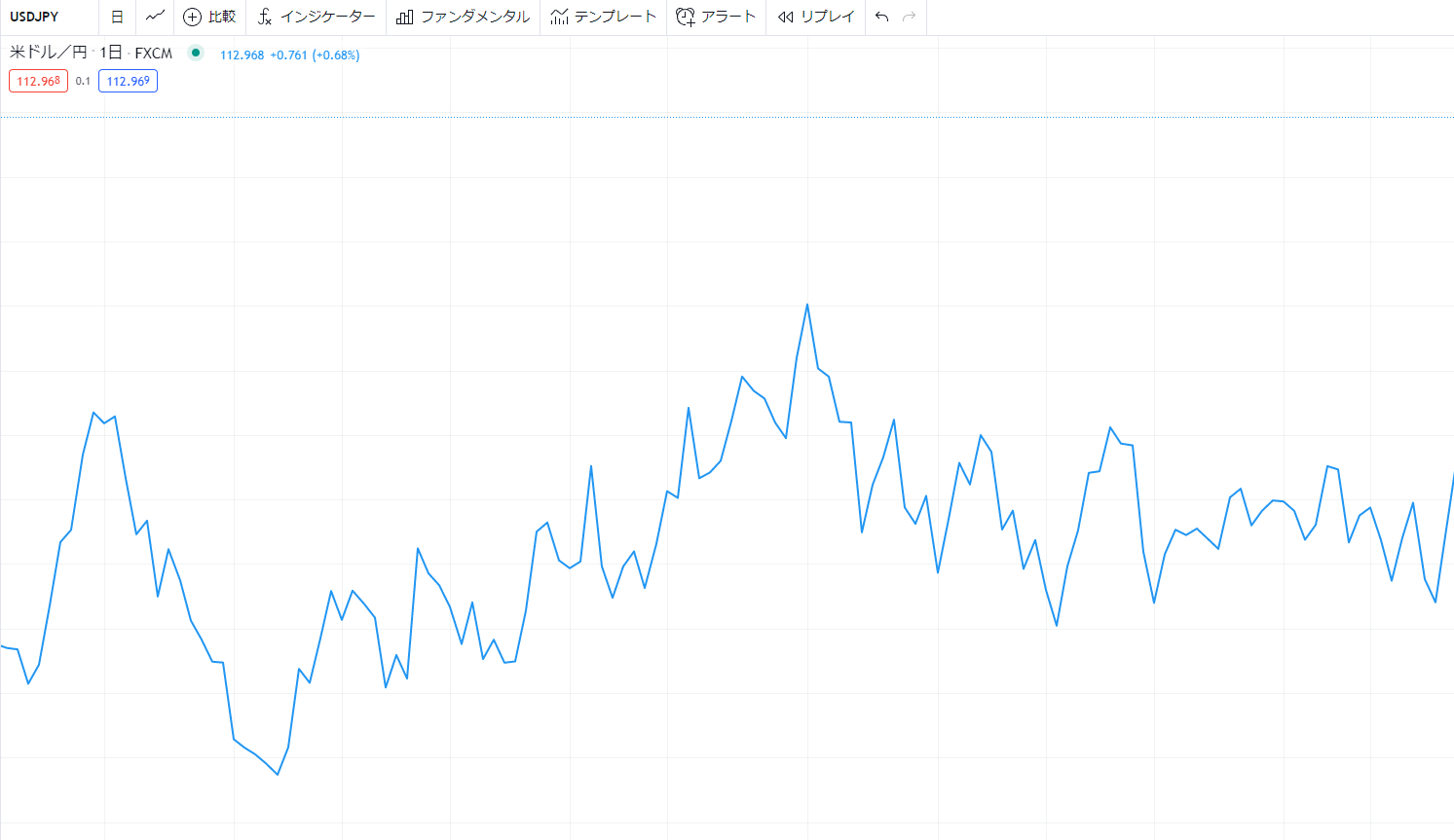Create a price alert with アラート

716,17
